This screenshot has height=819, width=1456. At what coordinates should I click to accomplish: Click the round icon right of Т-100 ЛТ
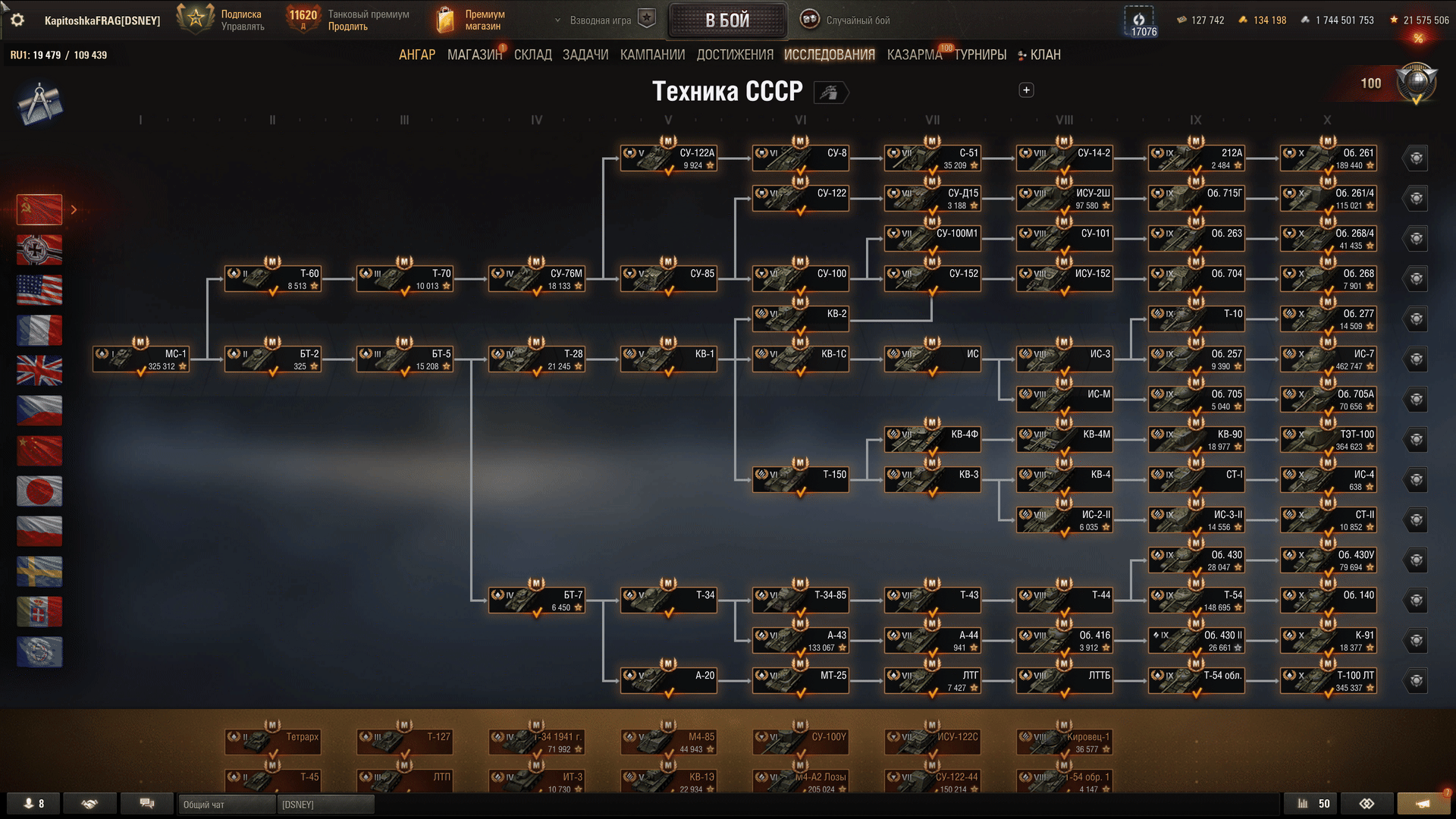[1416, 681]
